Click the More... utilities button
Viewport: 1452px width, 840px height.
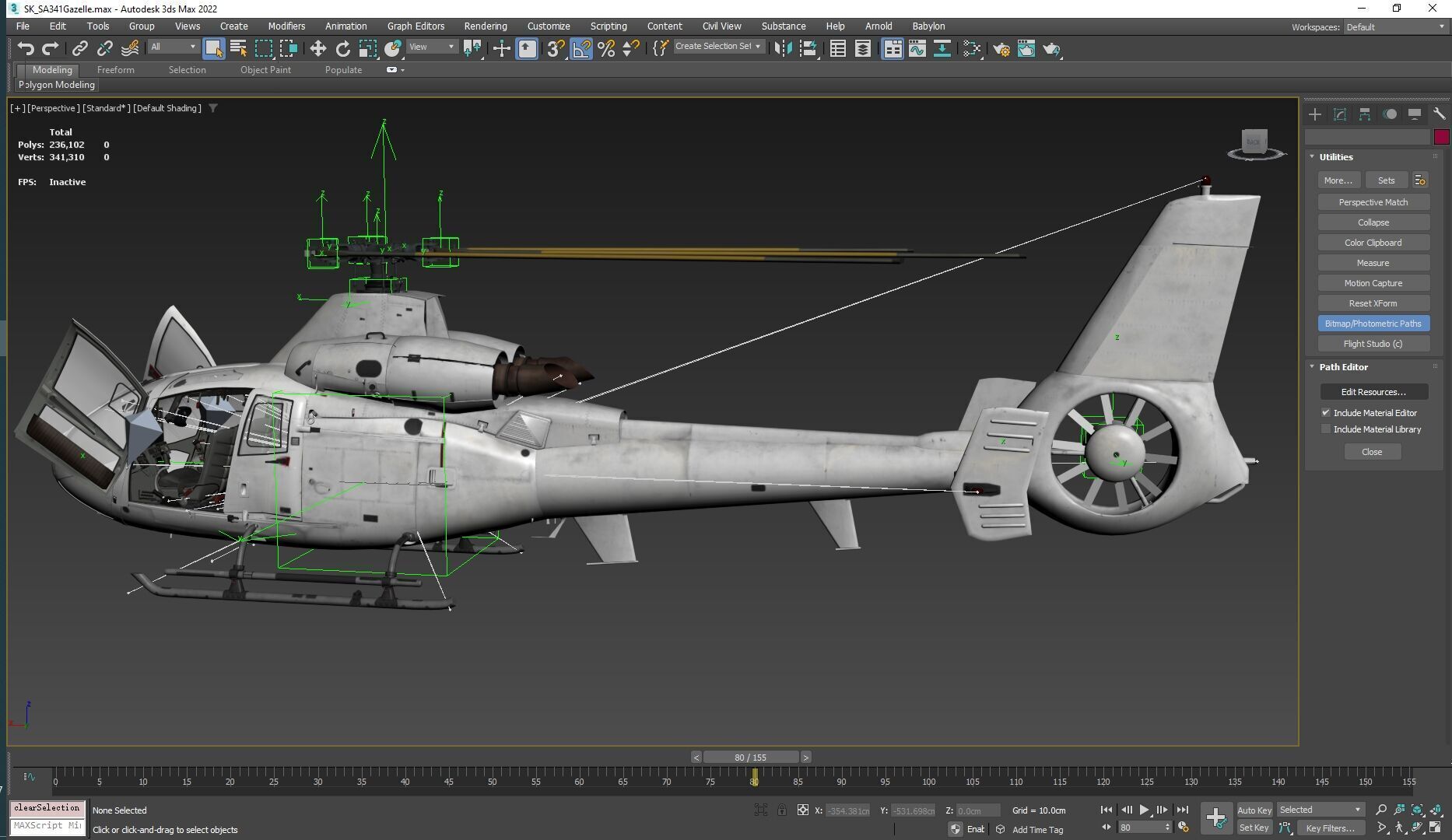click(x=1338, y=180)
